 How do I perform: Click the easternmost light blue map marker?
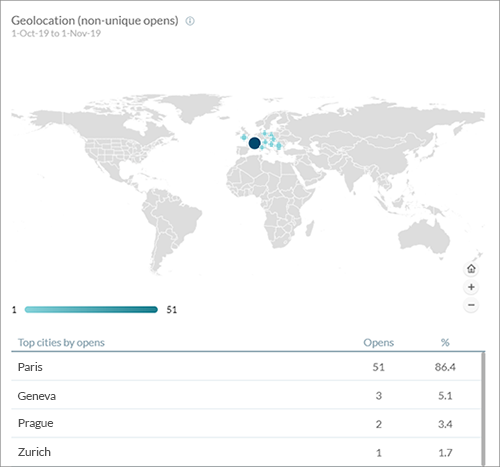279,146
